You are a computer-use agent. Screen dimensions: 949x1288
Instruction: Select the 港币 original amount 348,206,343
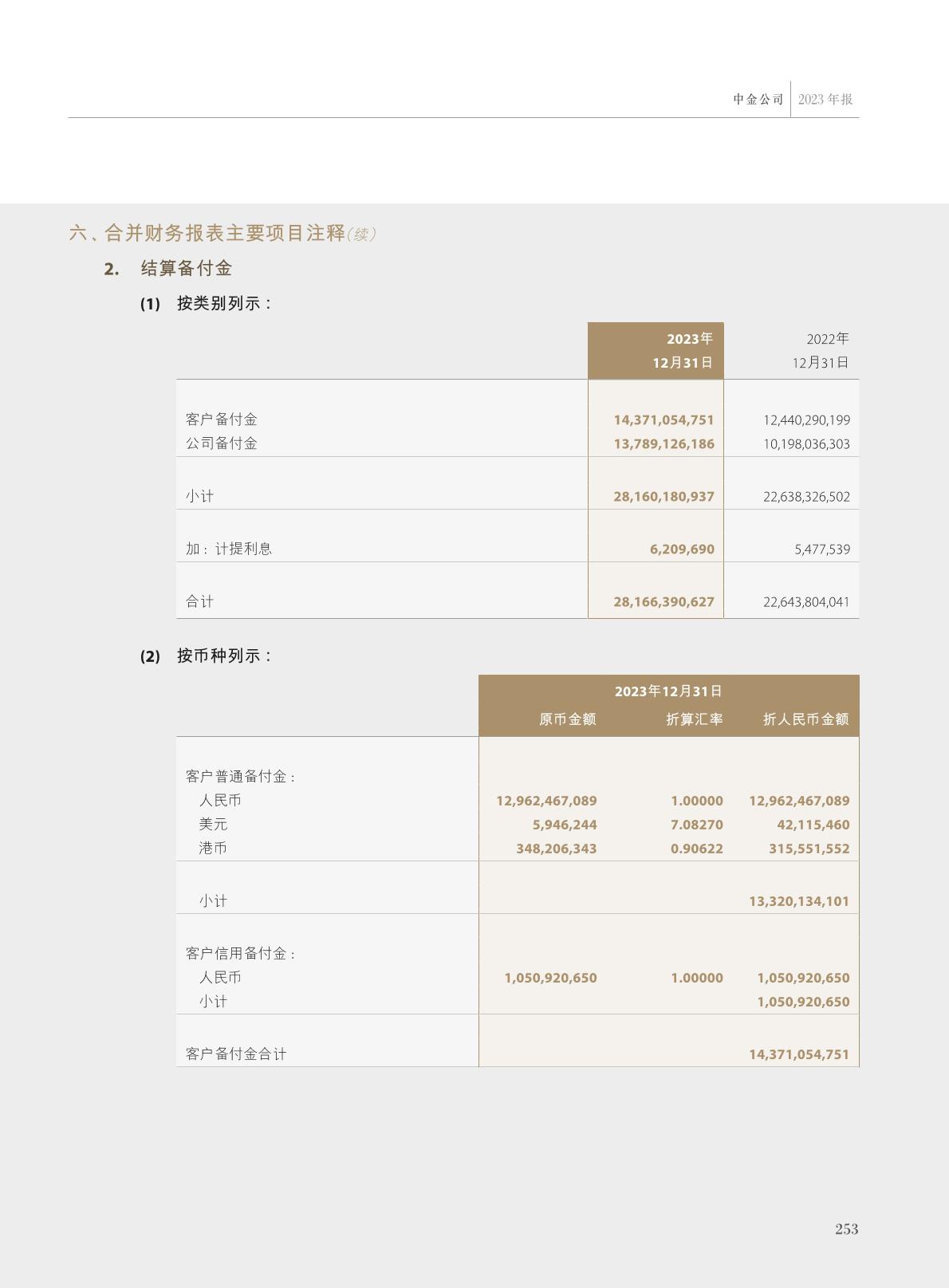[556, 849]
